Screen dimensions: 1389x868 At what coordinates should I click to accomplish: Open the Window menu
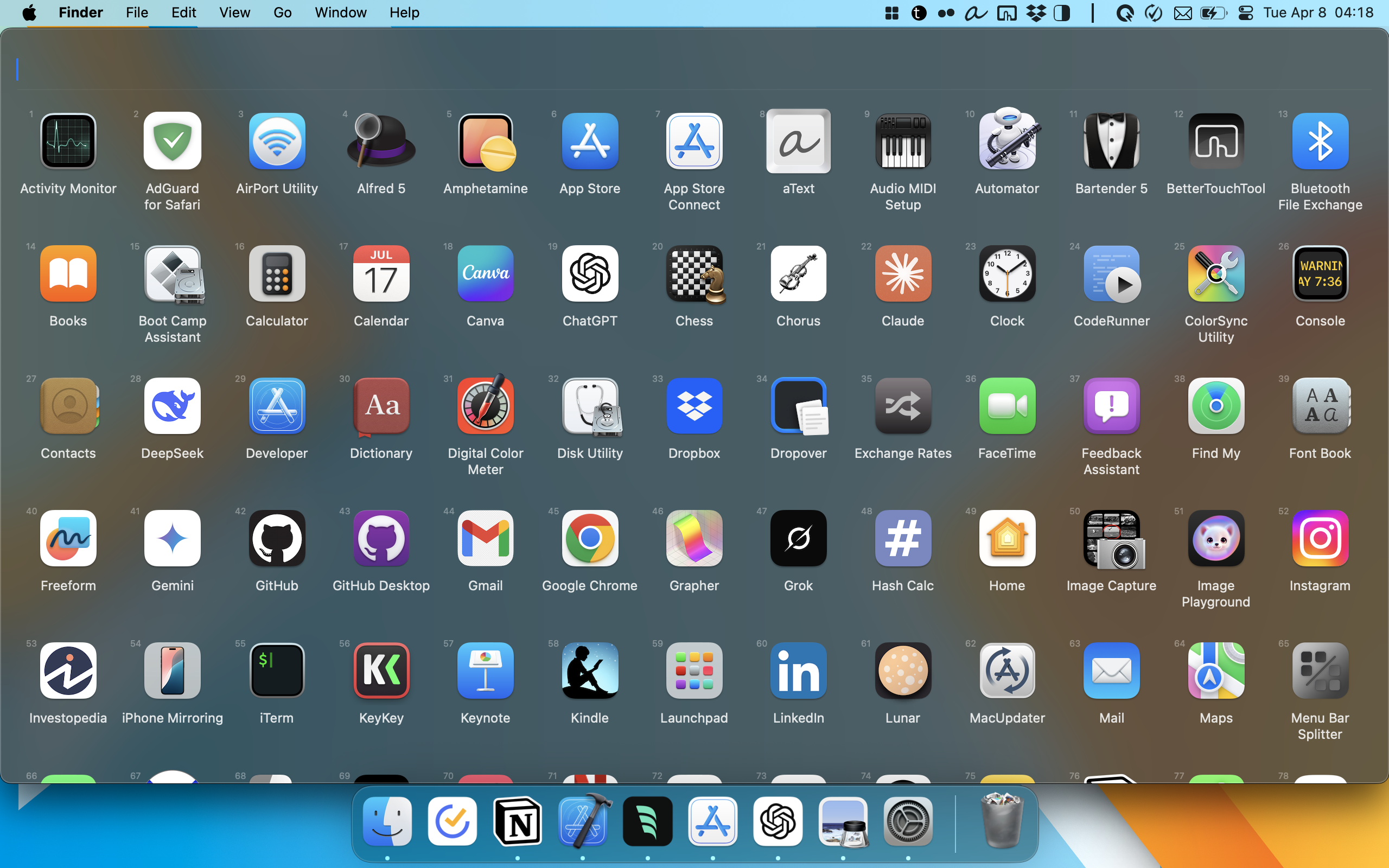[x=340, y=12]
